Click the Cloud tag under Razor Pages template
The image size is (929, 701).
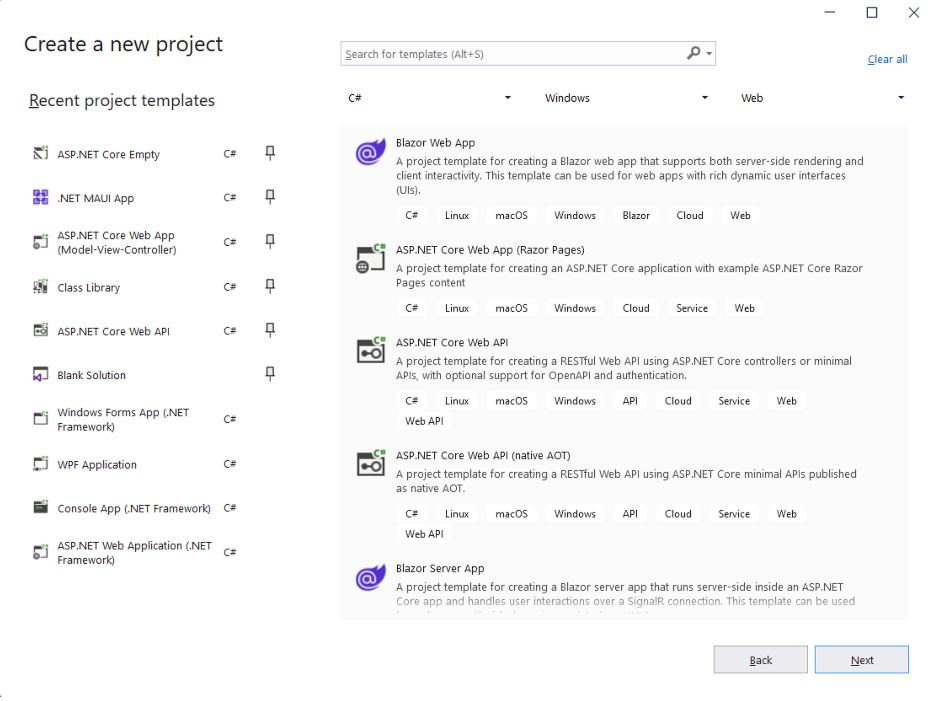[x=636, y=308]
